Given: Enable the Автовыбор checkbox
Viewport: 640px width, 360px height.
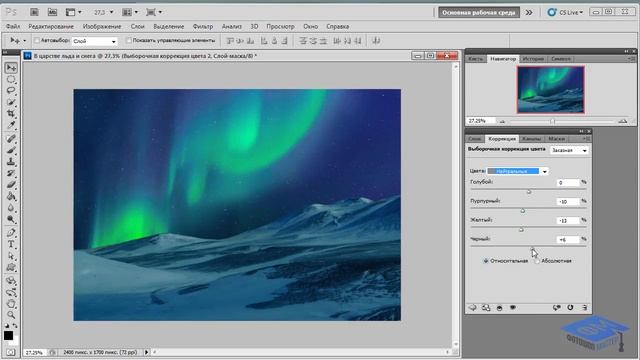Looking at the screenshot, I should (37, 40).
